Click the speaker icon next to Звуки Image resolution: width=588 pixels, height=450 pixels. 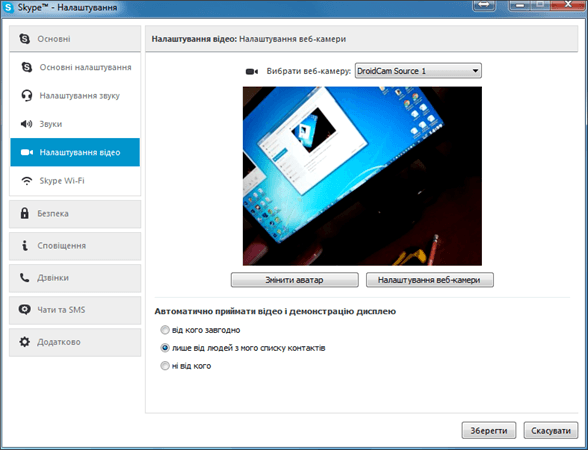(26, 124)
